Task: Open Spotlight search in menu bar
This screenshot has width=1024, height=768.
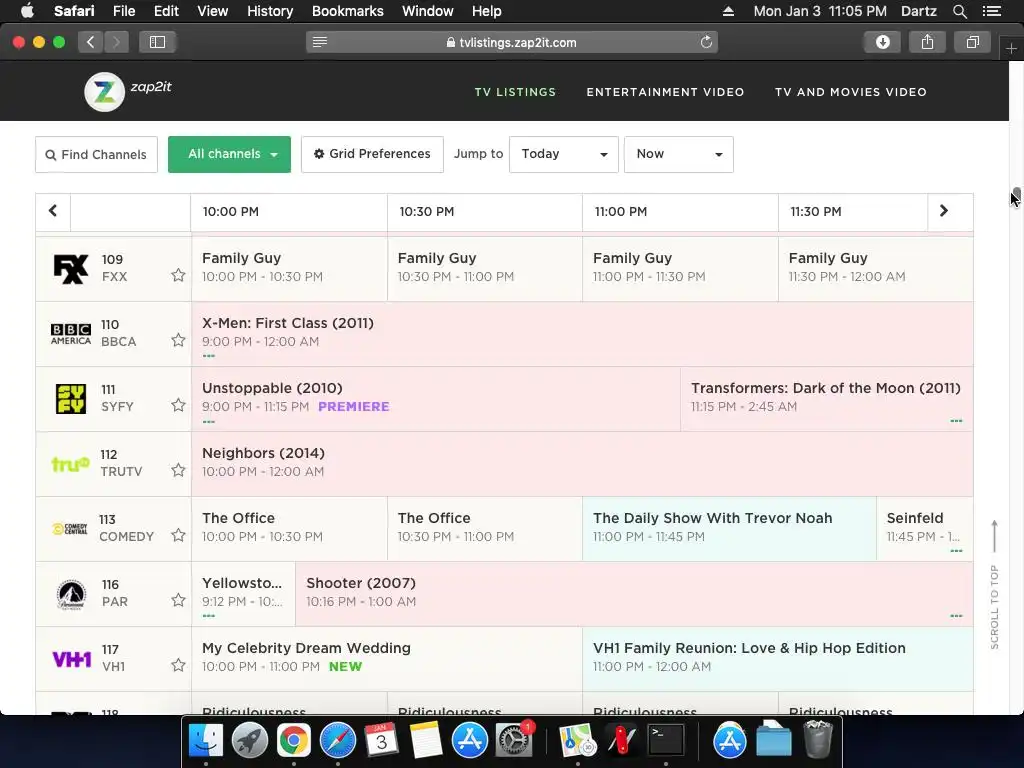Action: click(x=959, y=11)
